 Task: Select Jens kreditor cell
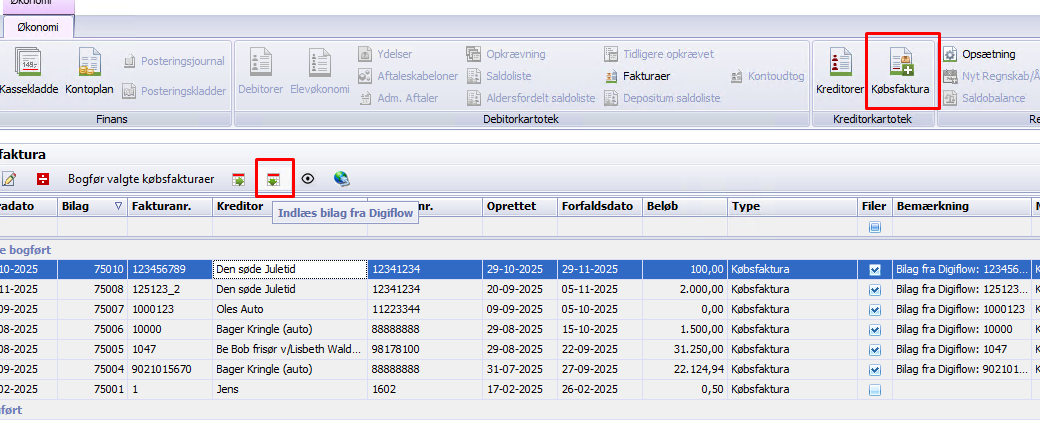coord(290,390)
